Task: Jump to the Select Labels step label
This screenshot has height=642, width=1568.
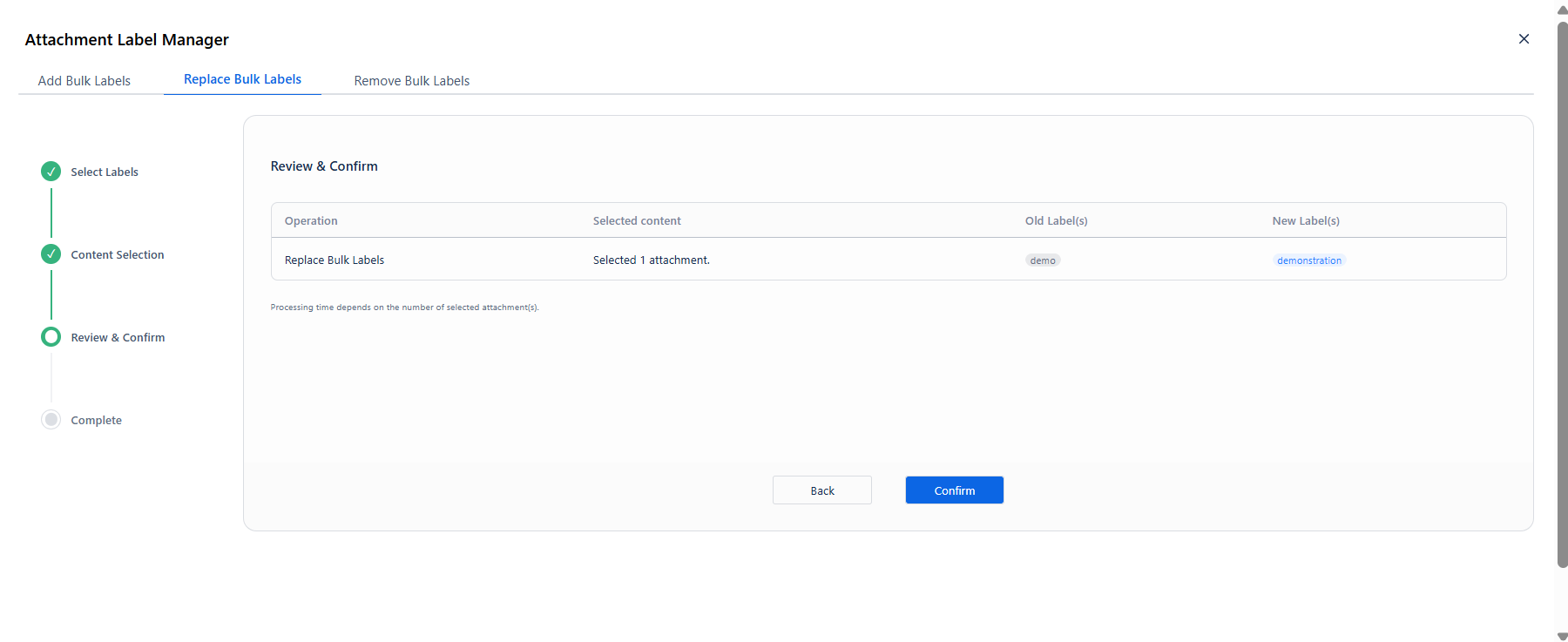Action: point(105,172)
